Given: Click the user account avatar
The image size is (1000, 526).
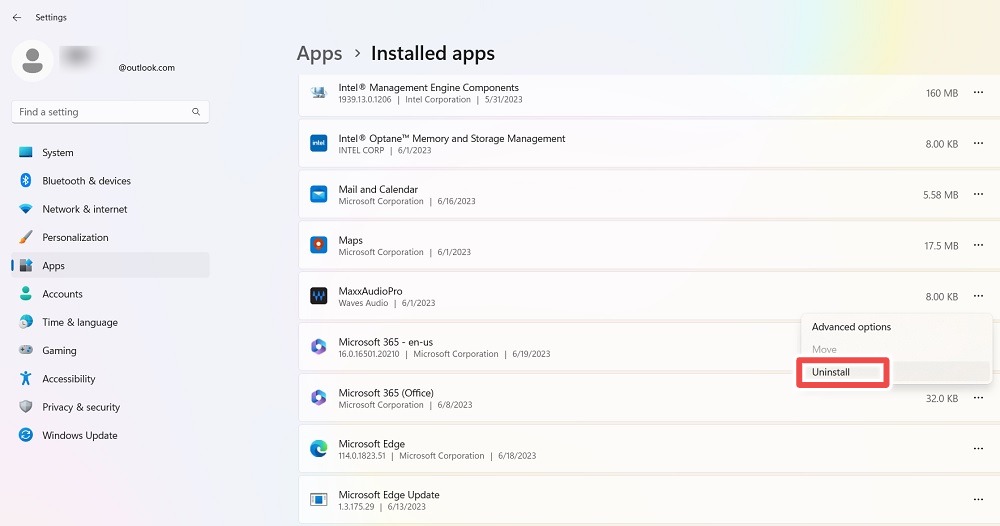Looking at the screenshot, I should click(33, 61).
